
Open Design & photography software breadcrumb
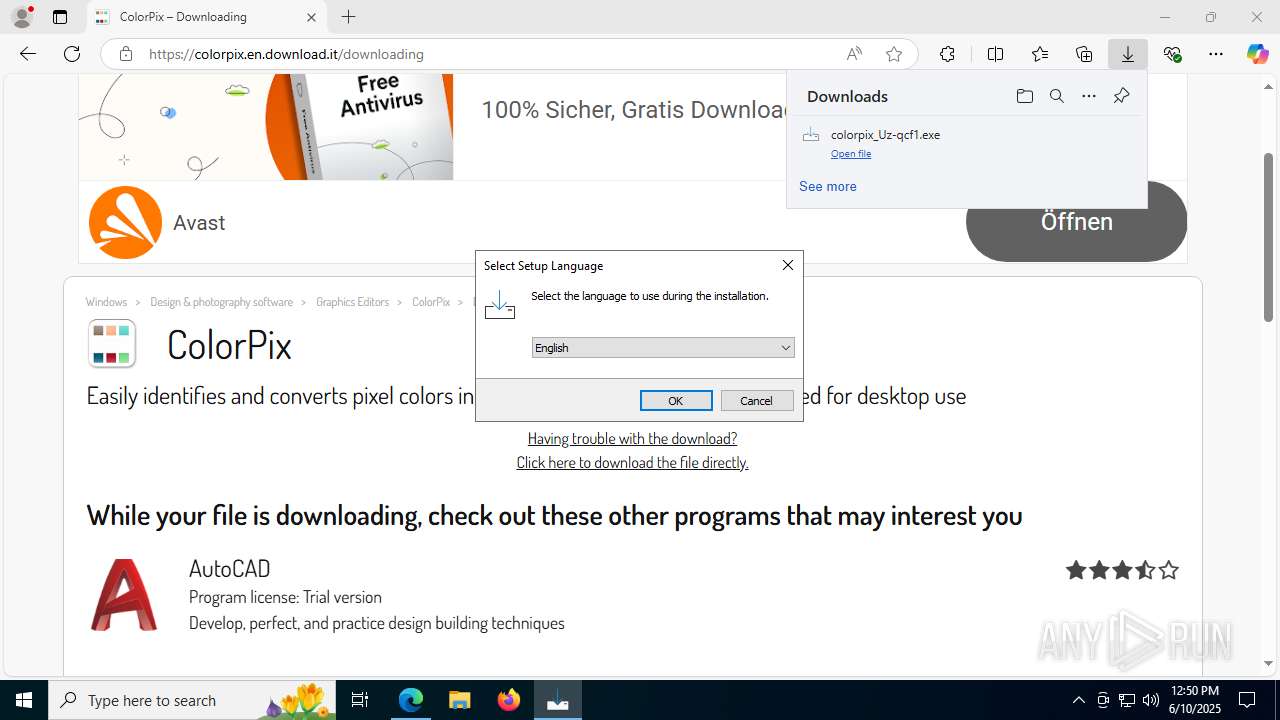coord(221,302)
